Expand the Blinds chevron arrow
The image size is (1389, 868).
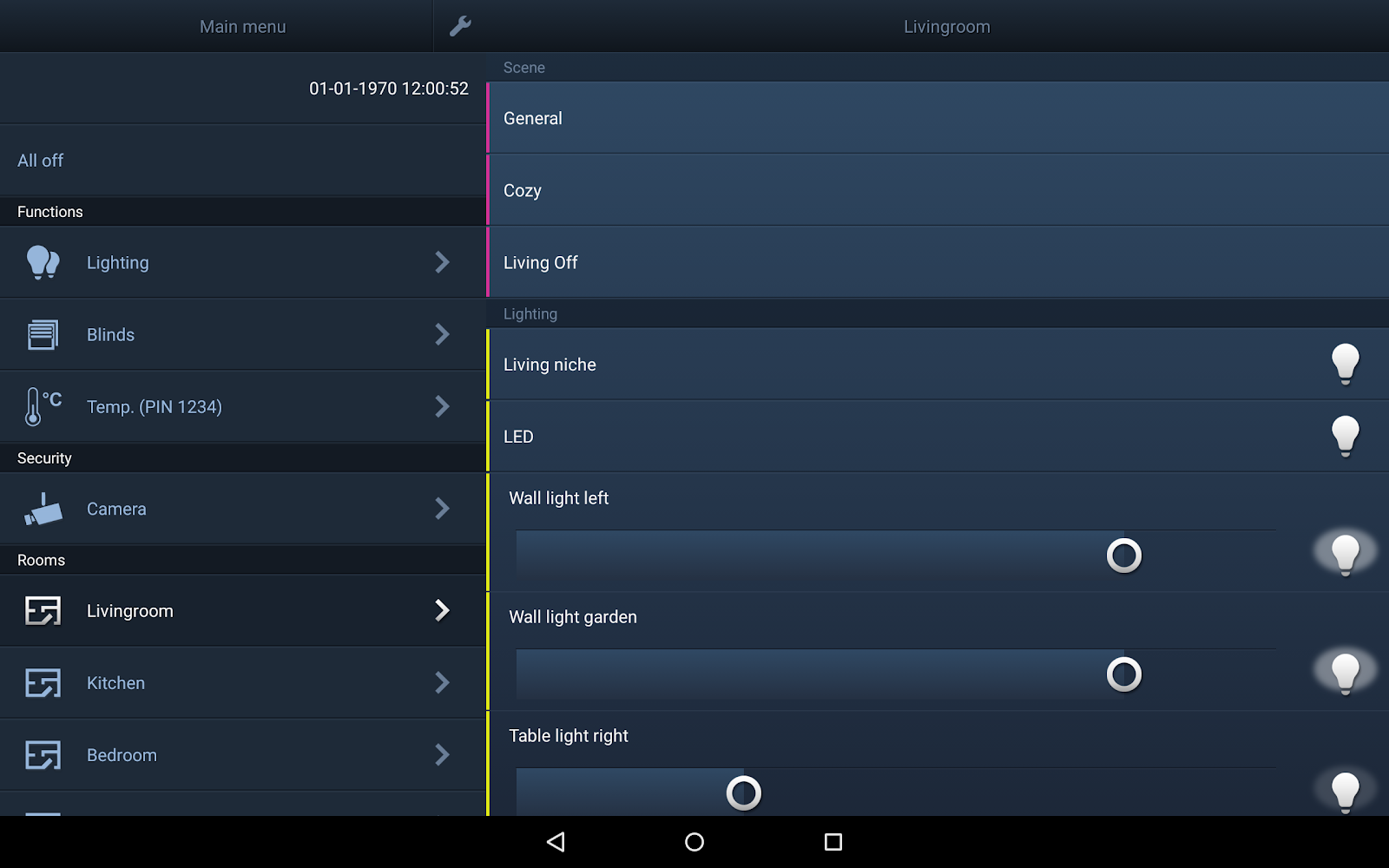pos(442,334)
